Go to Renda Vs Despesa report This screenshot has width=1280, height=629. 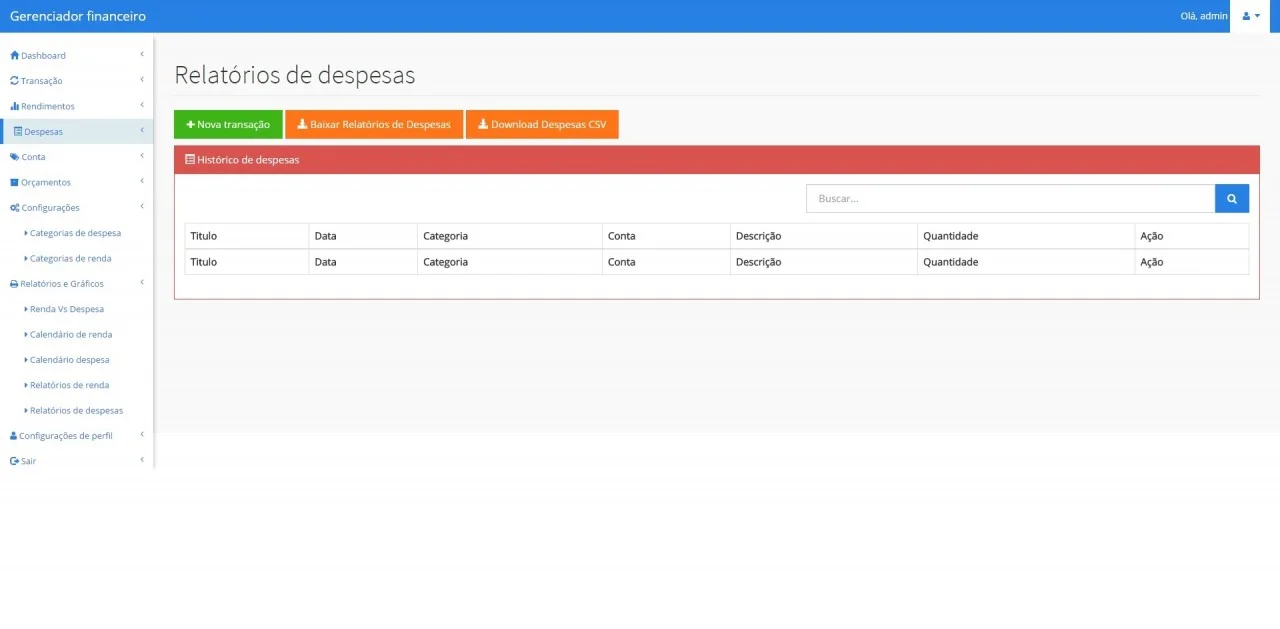(x=66, y=309)
